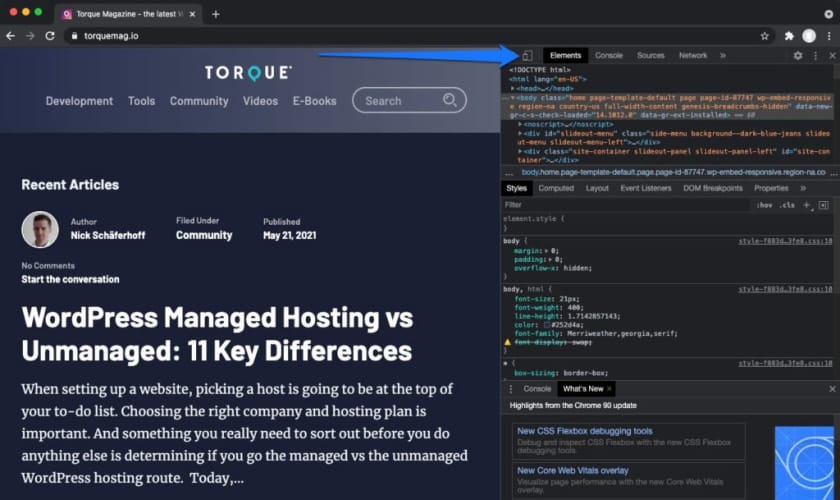
Task: Bookmark this page with the star icon
Action: tap(764, 36)
